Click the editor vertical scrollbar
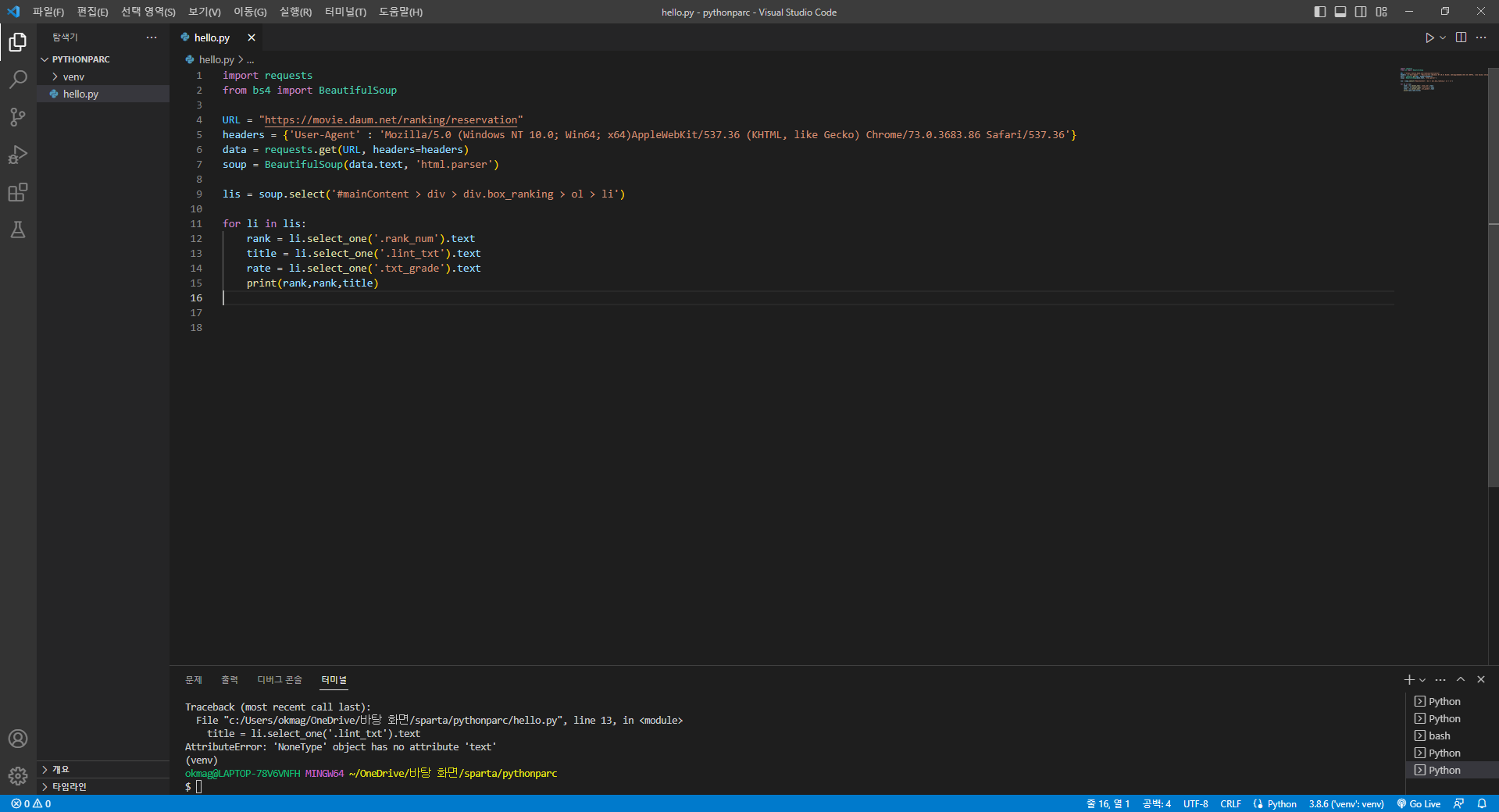The image size is (1499, 812). [x=1494, y=278]
